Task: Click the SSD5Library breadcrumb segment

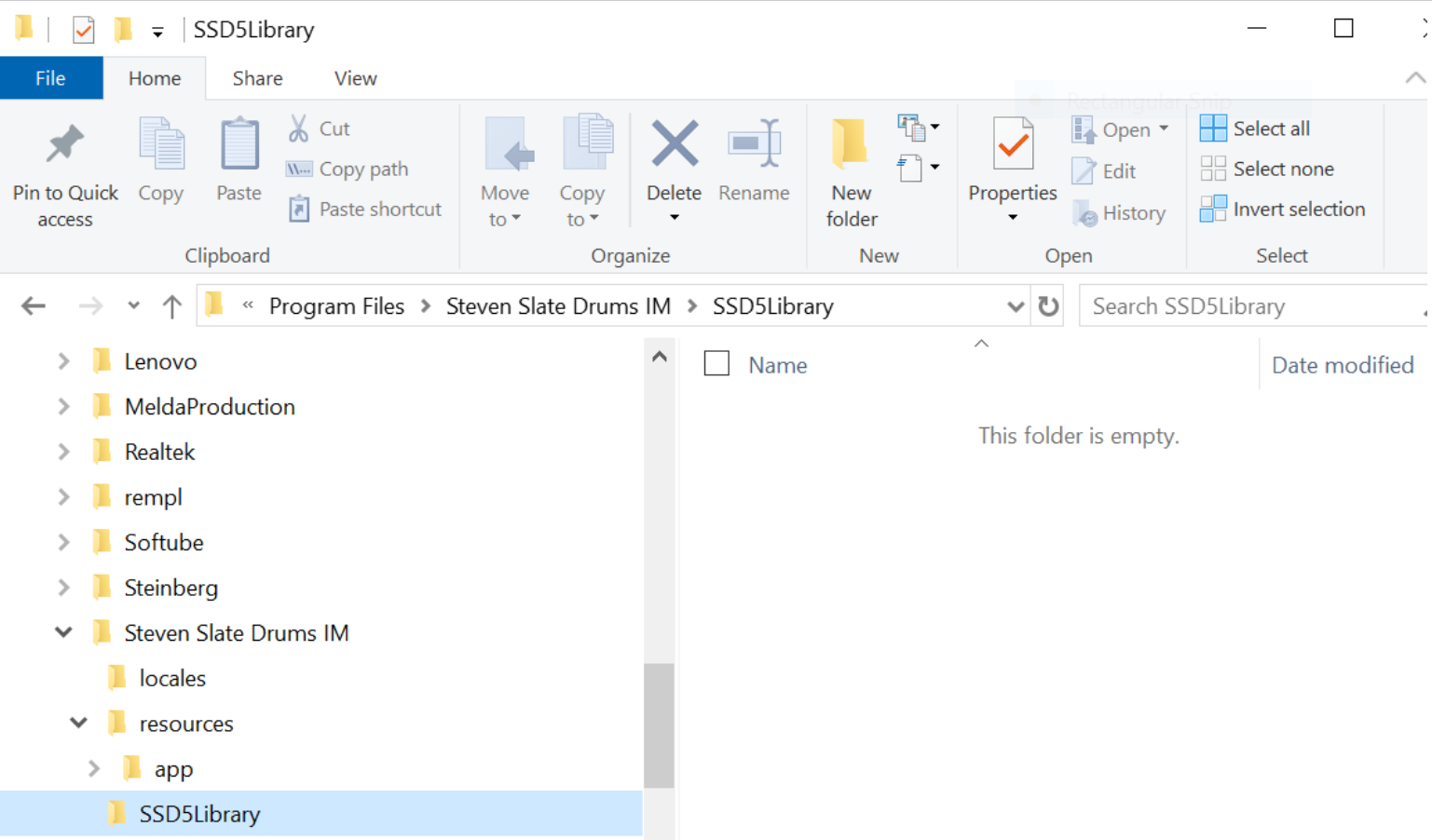Action: pyautogui.click(x=773, y=306)
